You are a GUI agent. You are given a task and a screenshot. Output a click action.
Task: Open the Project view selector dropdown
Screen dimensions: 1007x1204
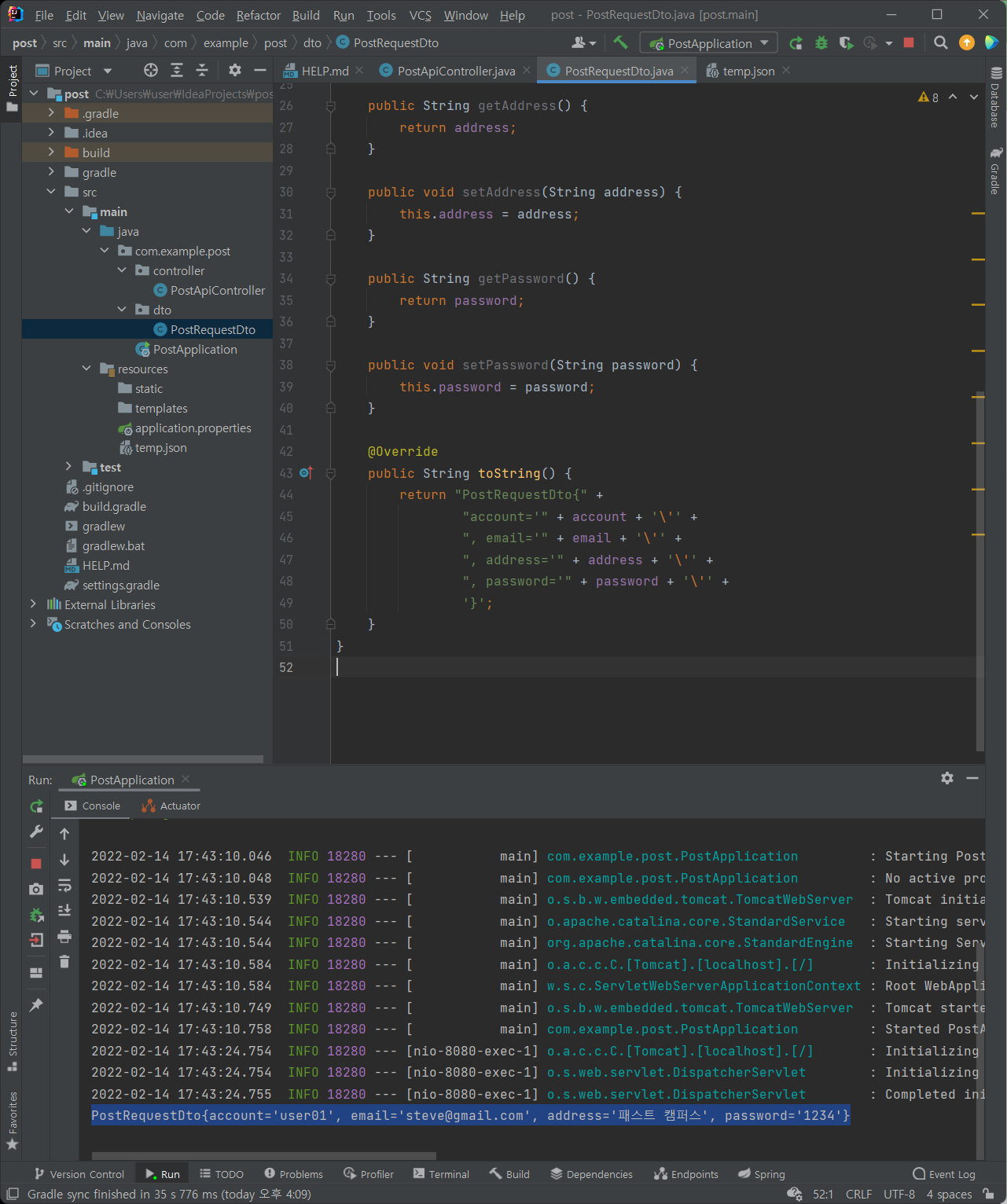click(73, 71)
